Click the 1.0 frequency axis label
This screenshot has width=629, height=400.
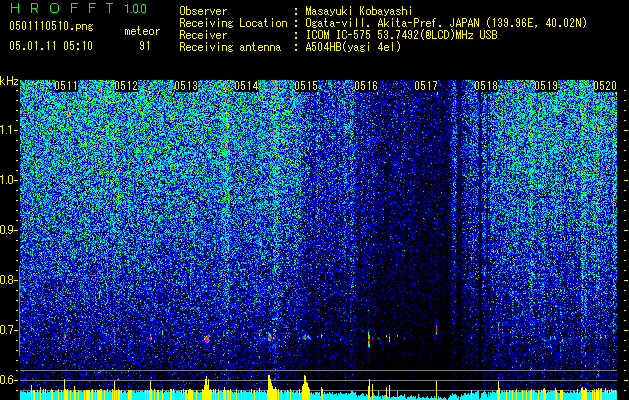tap(8, 180)
